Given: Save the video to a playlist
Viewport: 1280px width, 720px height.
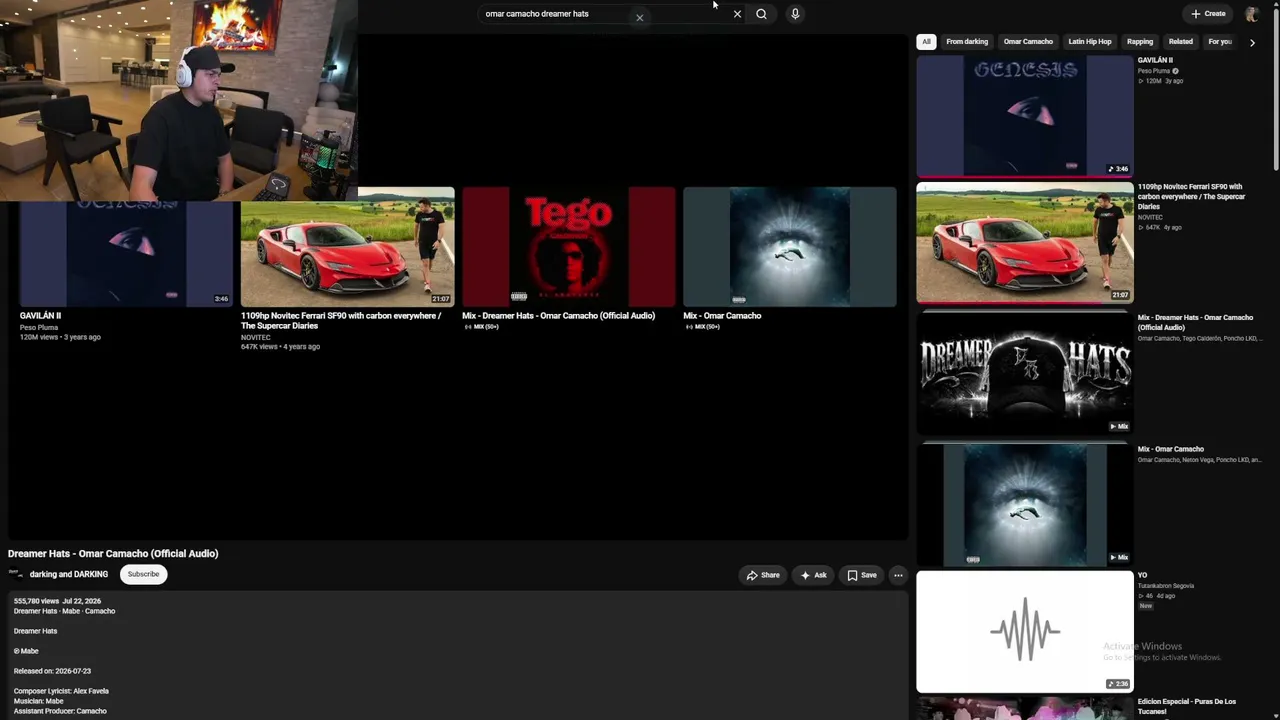Looking at the screenshot, I should point(862,575).
